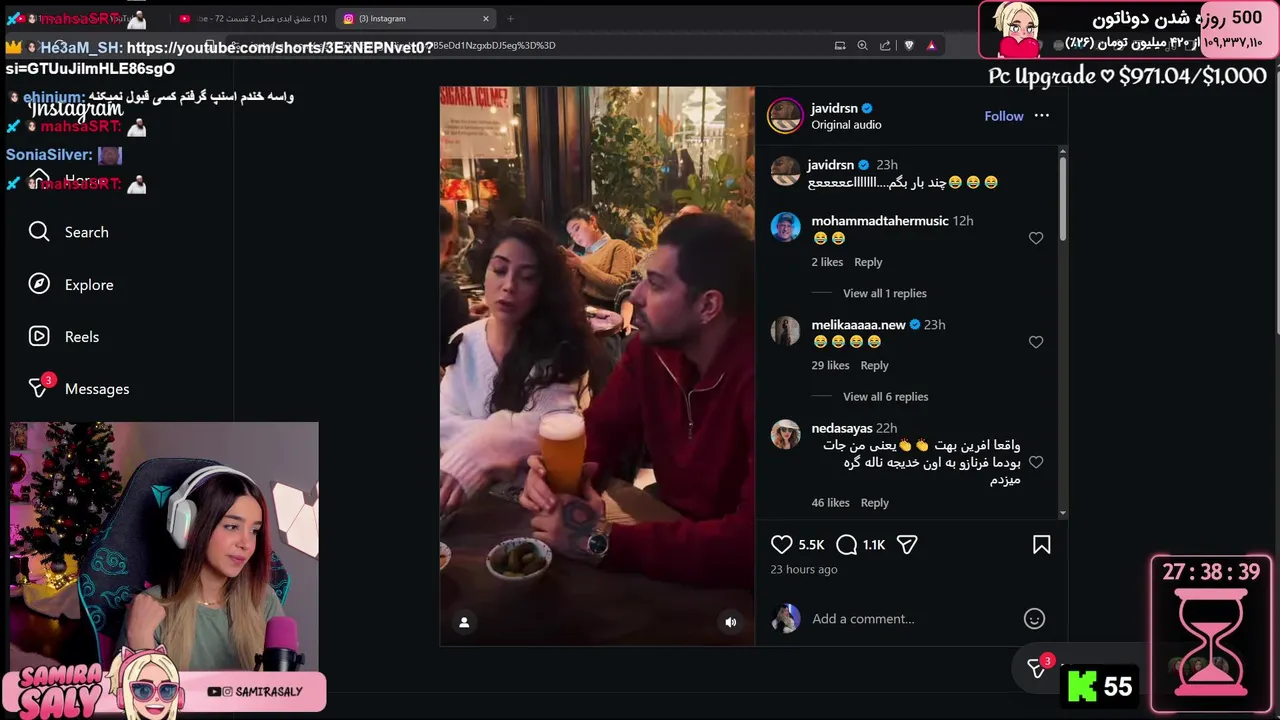Click Original audio link
Image resolution: width=1280 pixels, height=720 pixels.
tap(846, 125)
